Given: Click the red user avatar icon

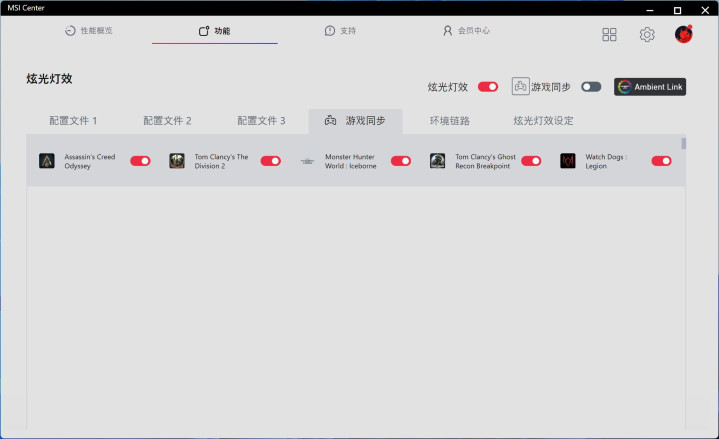Looking at the screenshot, I should [684, 34].
